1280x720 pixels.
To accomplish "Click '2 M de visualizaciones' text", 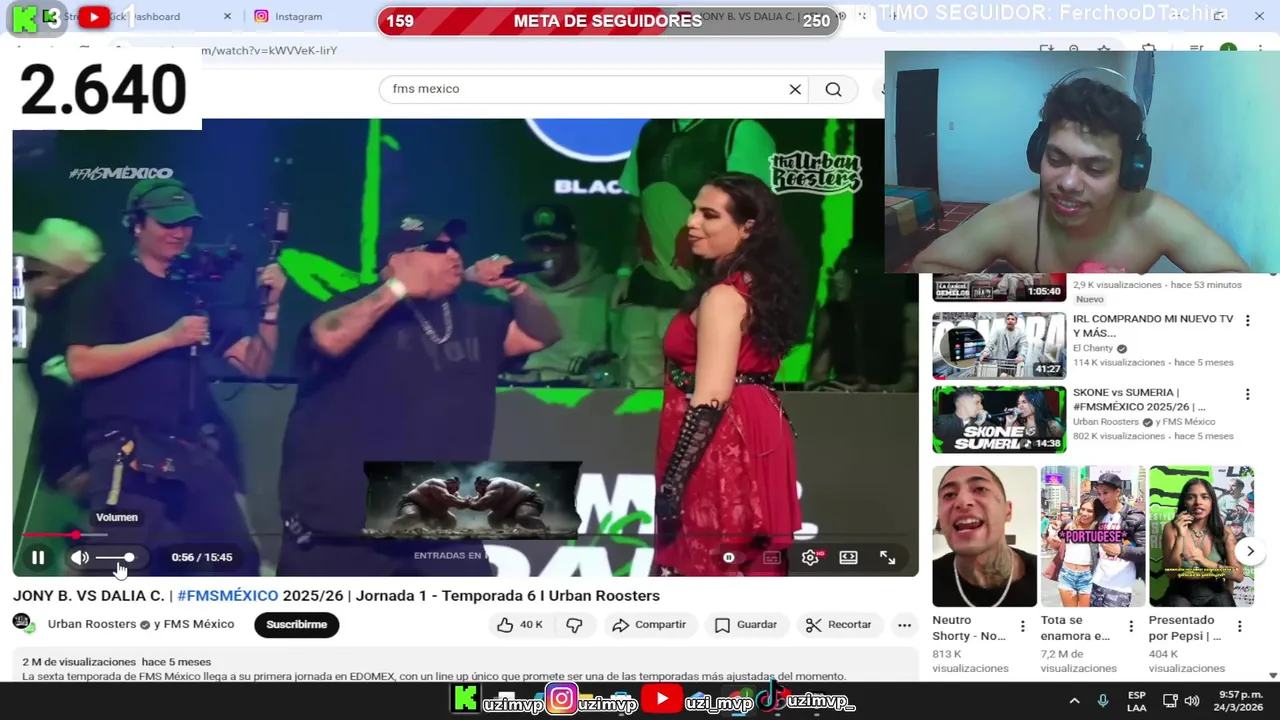I will 79,662.
